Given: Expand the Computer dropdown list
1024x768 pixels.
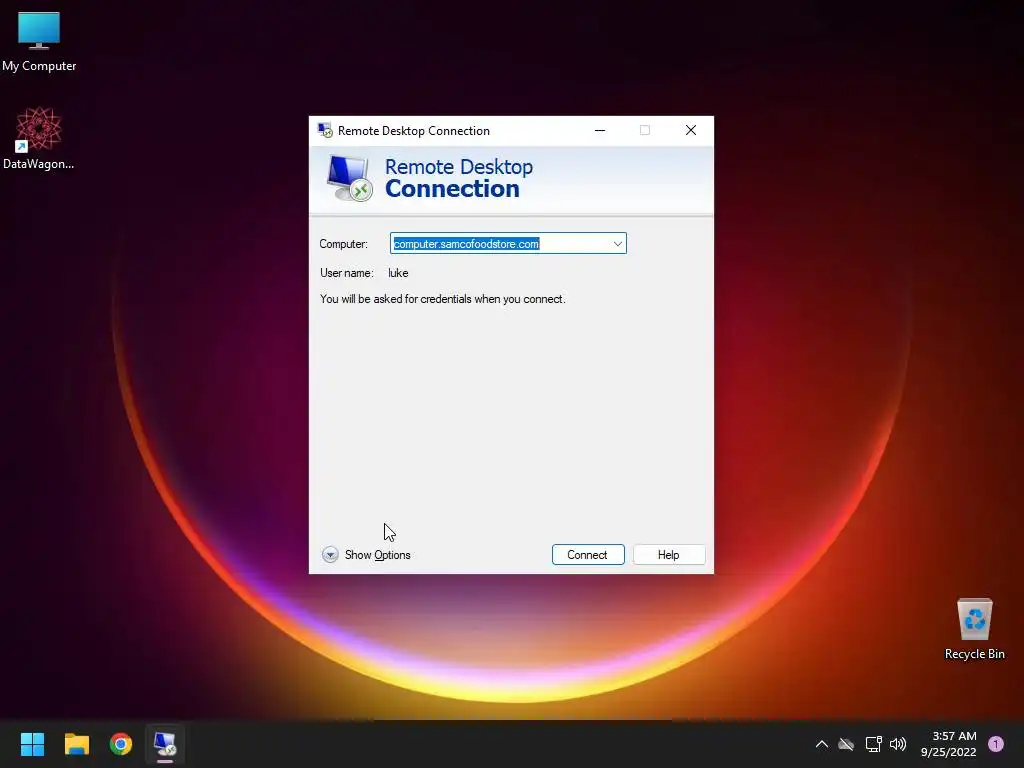Looking at the screenshot, I should click(617, 244).
